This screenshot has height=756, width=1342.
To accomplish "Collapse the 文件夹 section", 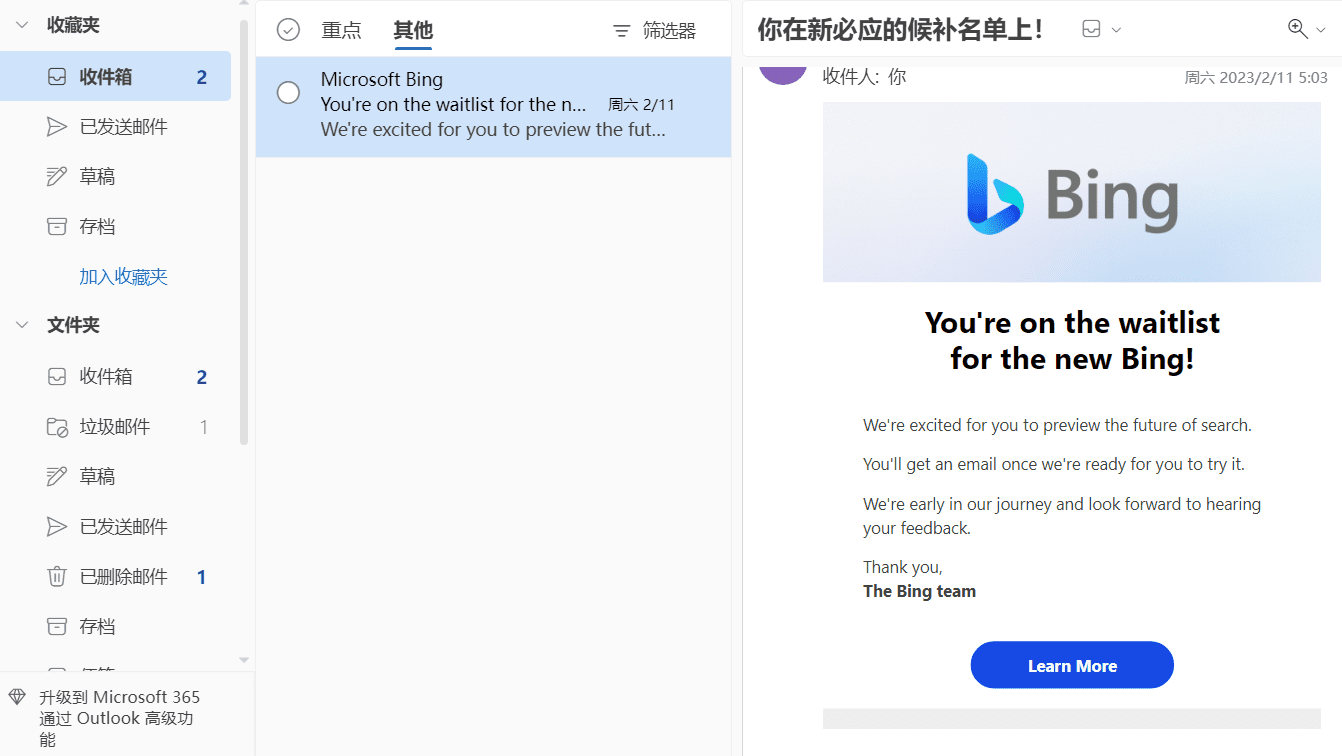I will tap(22, 326).
